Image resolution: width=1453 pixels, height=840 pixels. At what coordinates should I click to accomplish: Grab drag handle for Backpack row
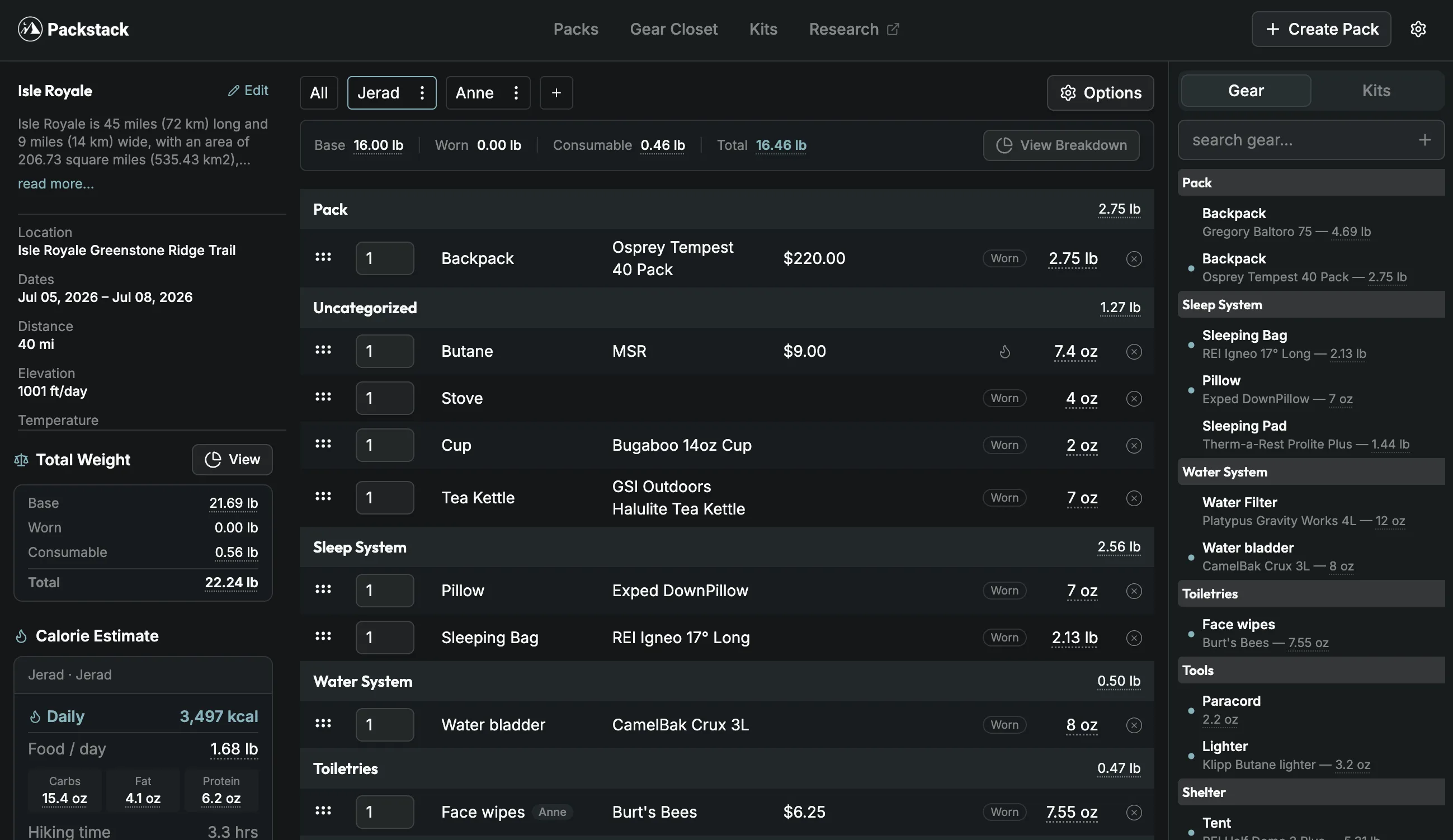click(323, 257)
